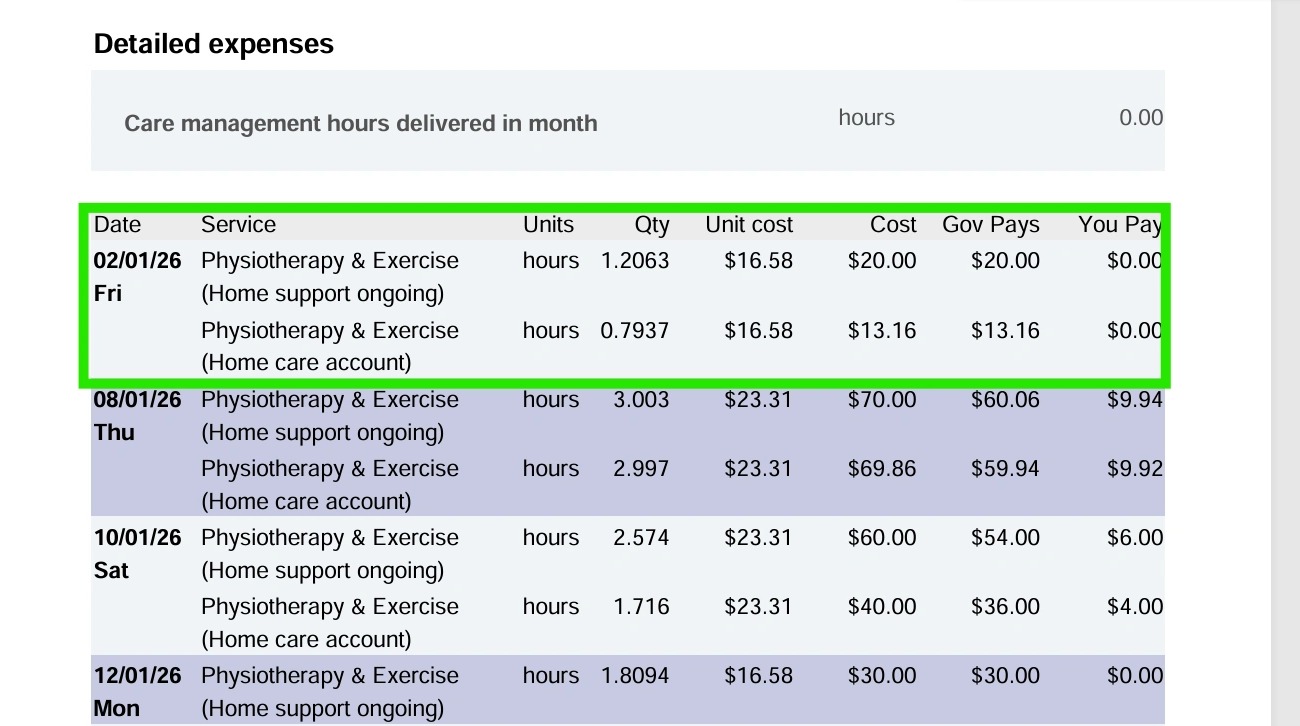Click the vertical scrollbar track on right
Viewport: 1300px width, 726px height.
(1285, 400)
